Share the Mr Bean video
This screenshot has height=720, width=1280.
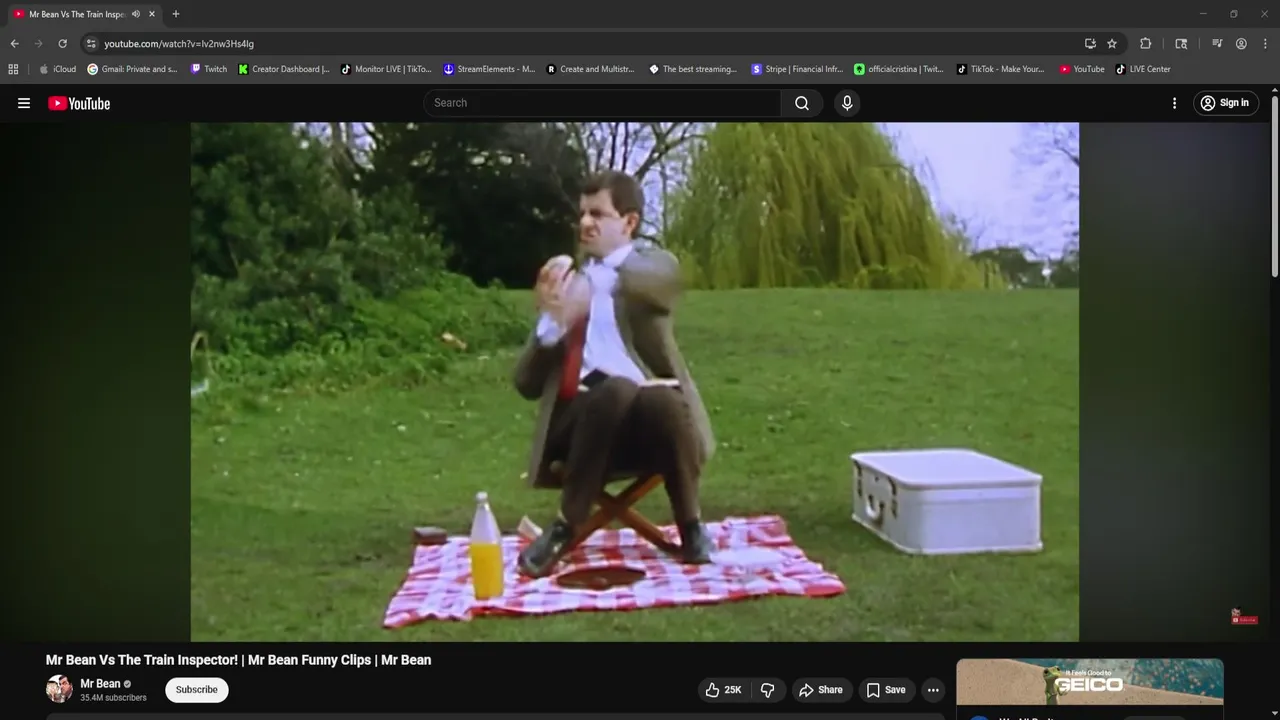point(820,690)
